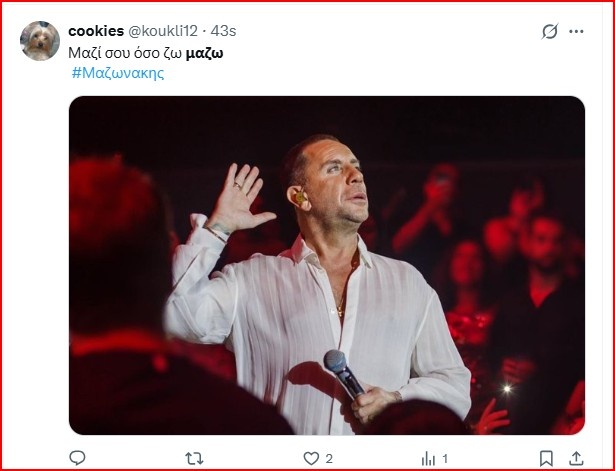Click the cookies display name
This screenshot has width=615, height=471.
pos(96,31)
